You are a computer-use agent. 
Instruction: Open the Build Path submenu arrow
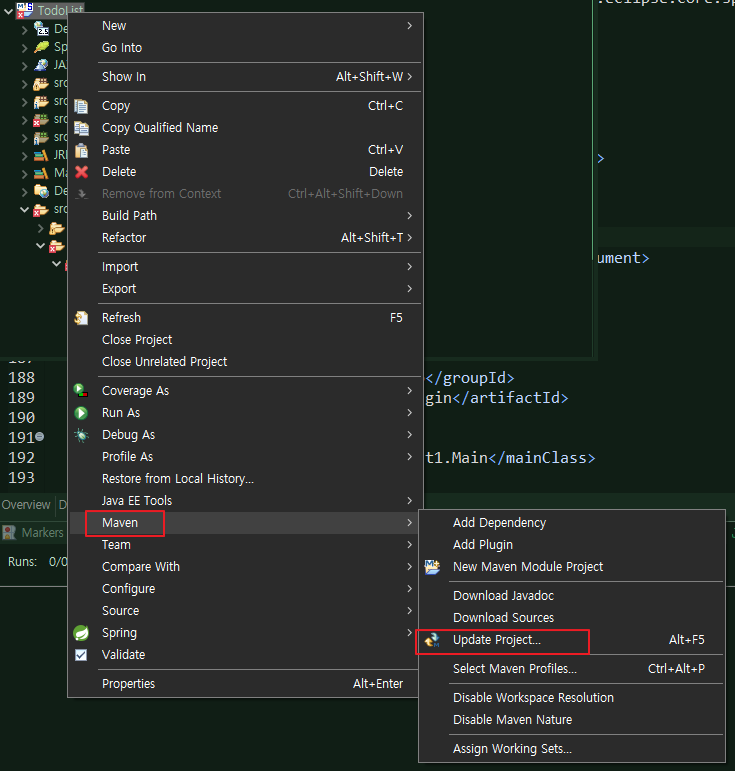[x=410, y=216]
